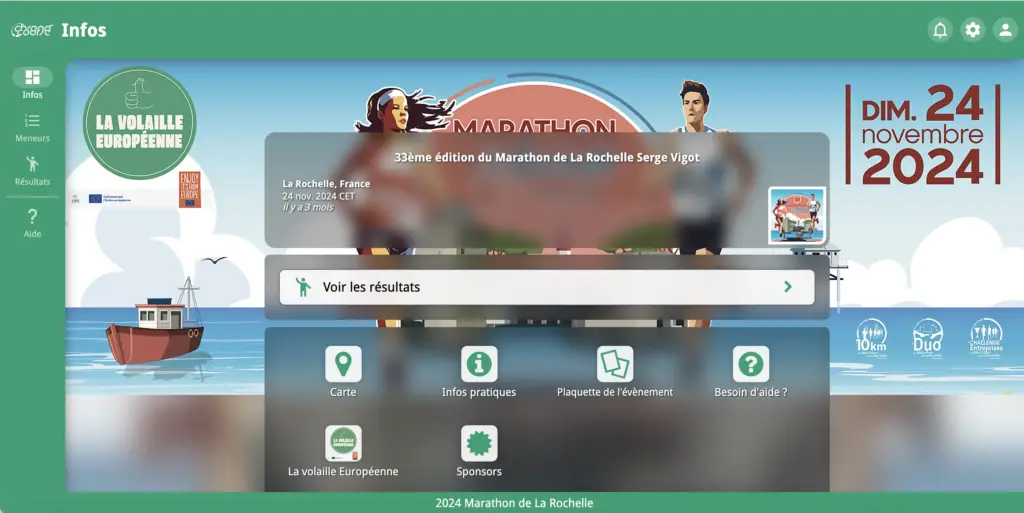
Task: Open the Carte map pin icon
Action: tap(343, 364)
